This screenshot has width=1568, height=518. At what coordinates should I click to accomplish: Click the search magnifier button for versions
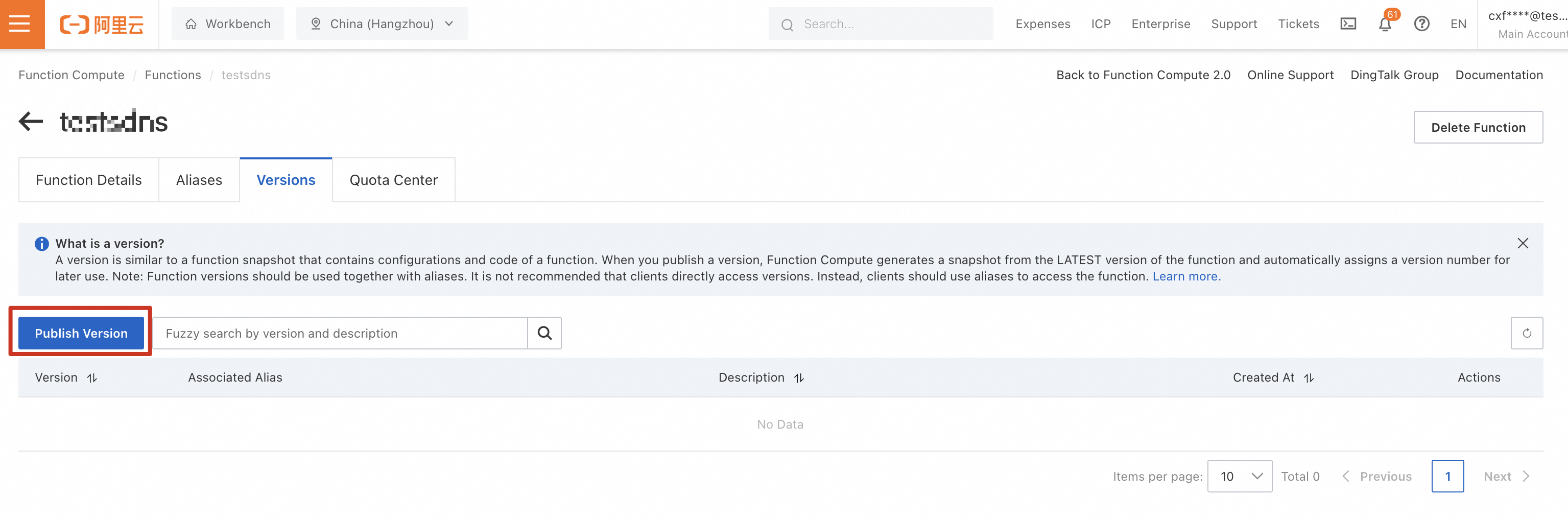[544, 333]
